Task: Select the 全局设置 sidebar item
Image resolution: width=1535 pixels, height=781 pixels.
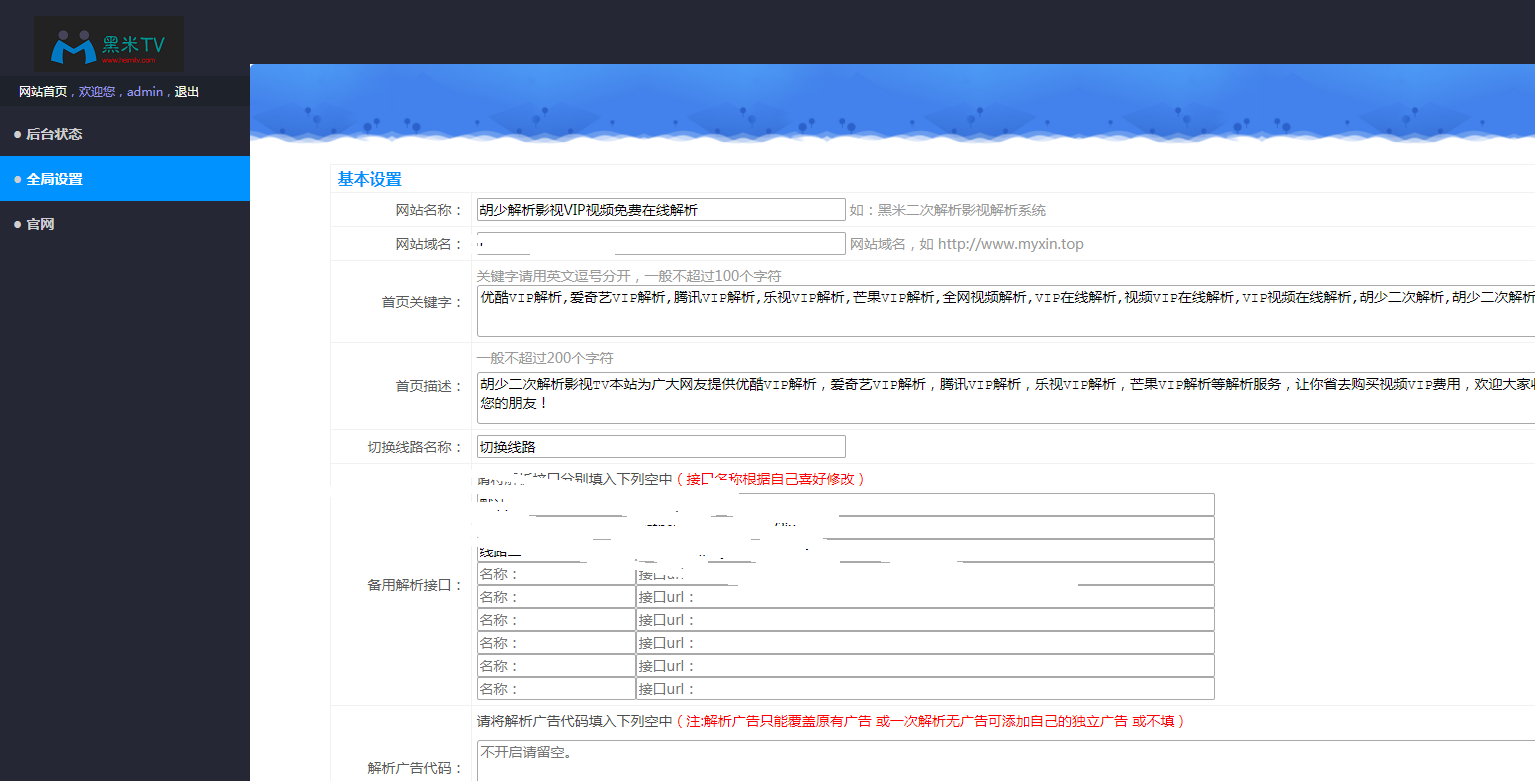Action: 54,179
